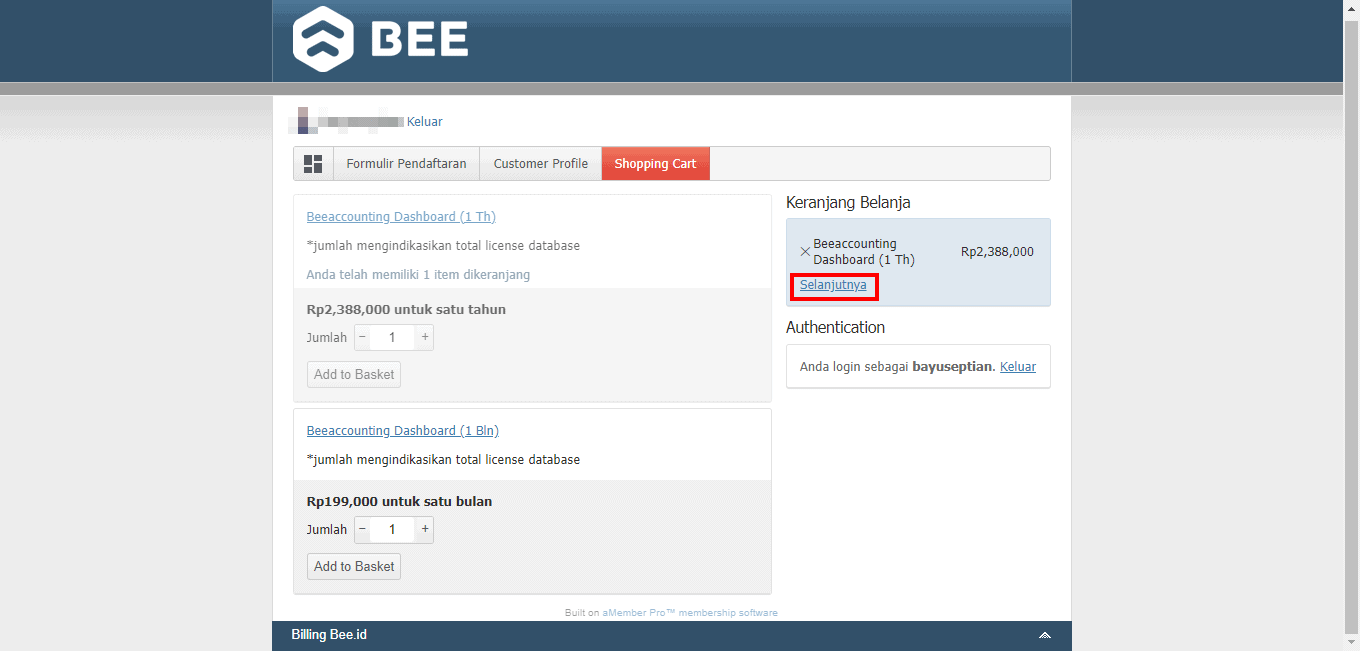The width and height of the screenshot is (1360, 651).
Task: Click the Billing Bee.id footer text
Action: (329, 635)
